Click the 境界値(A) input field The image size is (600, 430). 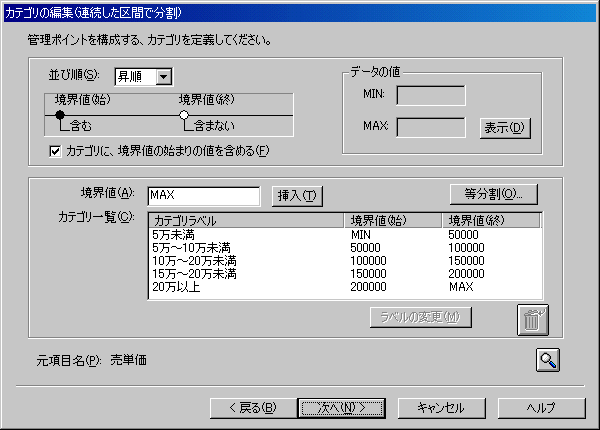[204, 196]
